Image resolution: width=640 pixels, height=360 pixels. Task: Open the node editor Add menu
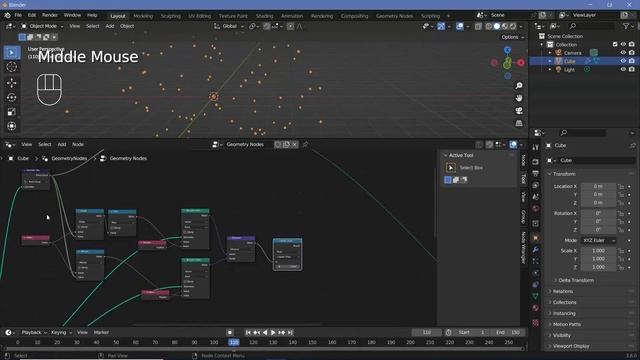tap(62, 144)
